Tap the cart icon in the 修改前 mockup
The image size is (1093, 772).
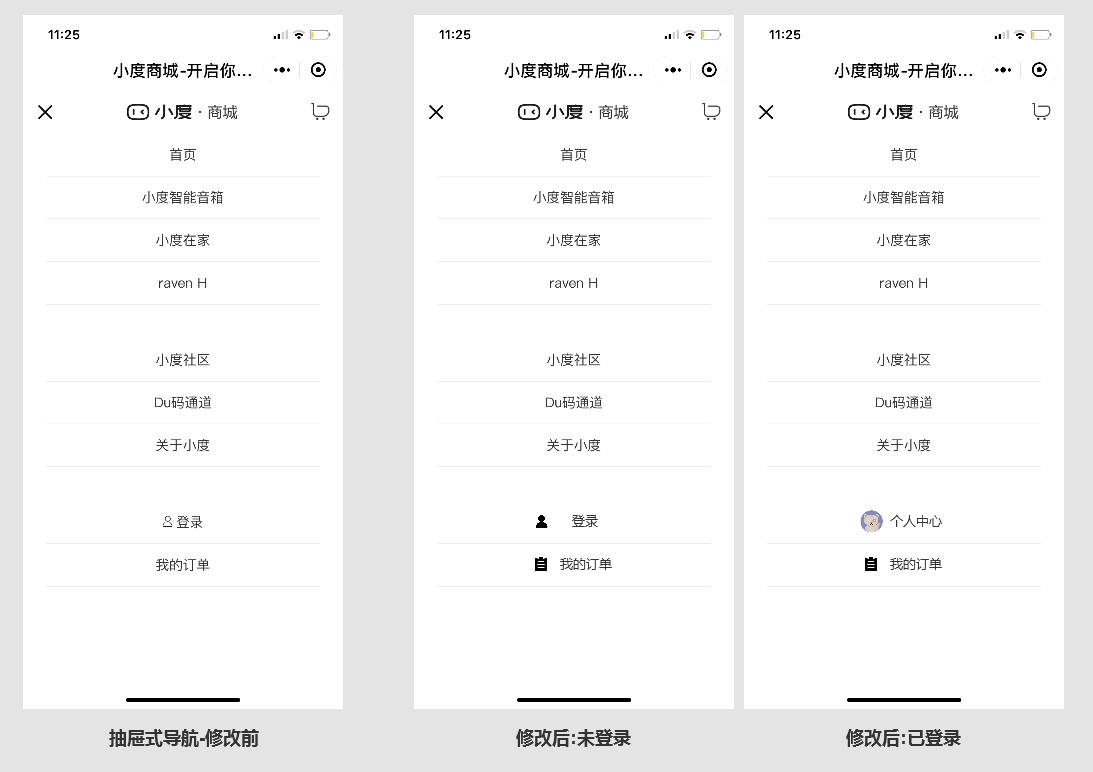click(x=320, y=112)
